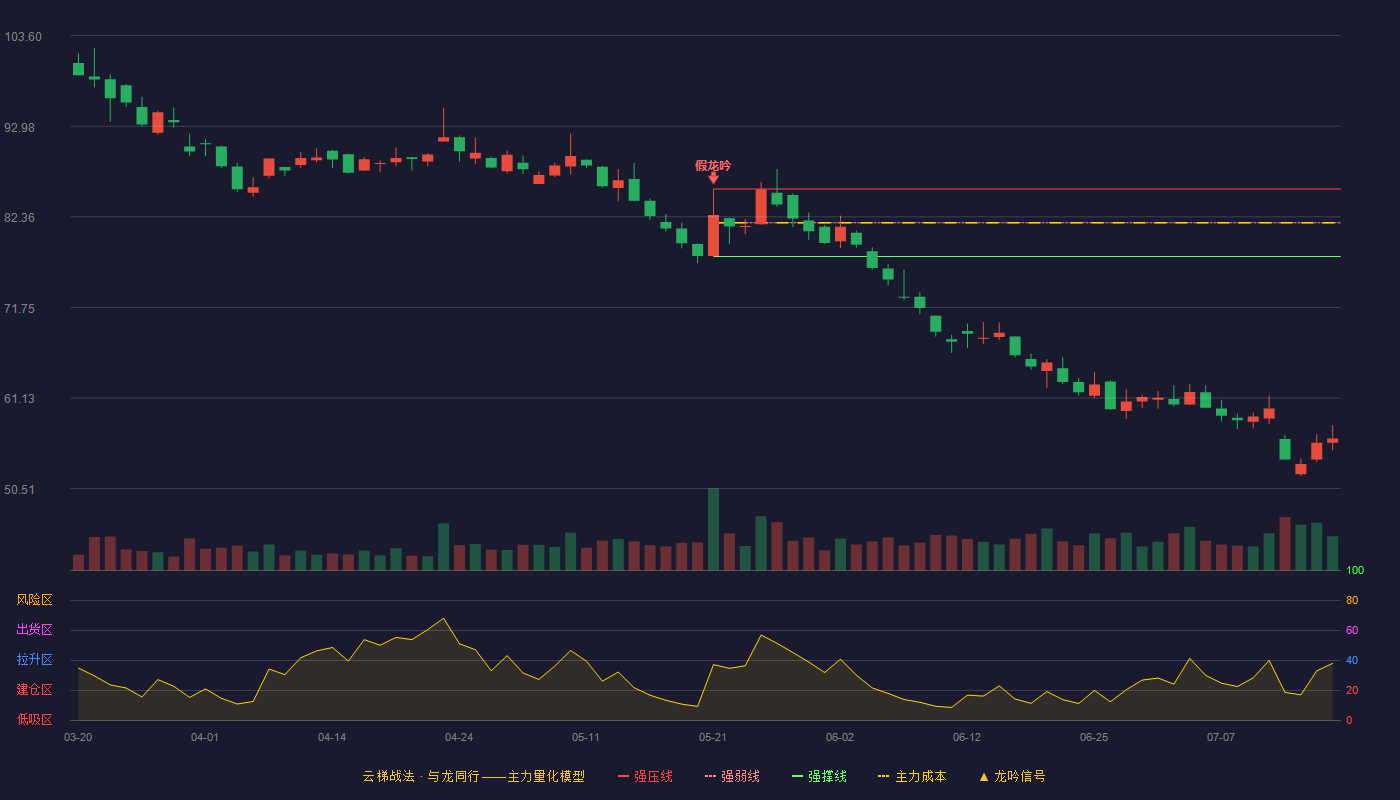Viewport: 1400px width, 800px height.
Task: Click the large red candle under 假龙吟
Action: 713,235
